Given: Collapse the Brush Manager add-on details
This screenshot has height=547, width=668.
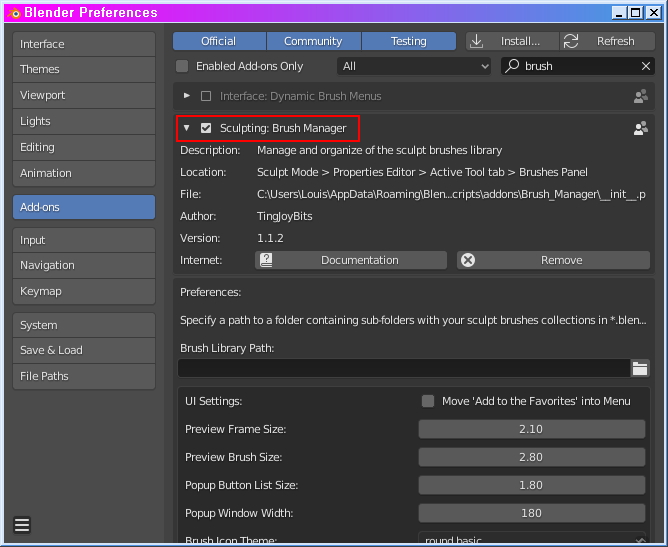Looking at the screenshot, I should [187, 128].
